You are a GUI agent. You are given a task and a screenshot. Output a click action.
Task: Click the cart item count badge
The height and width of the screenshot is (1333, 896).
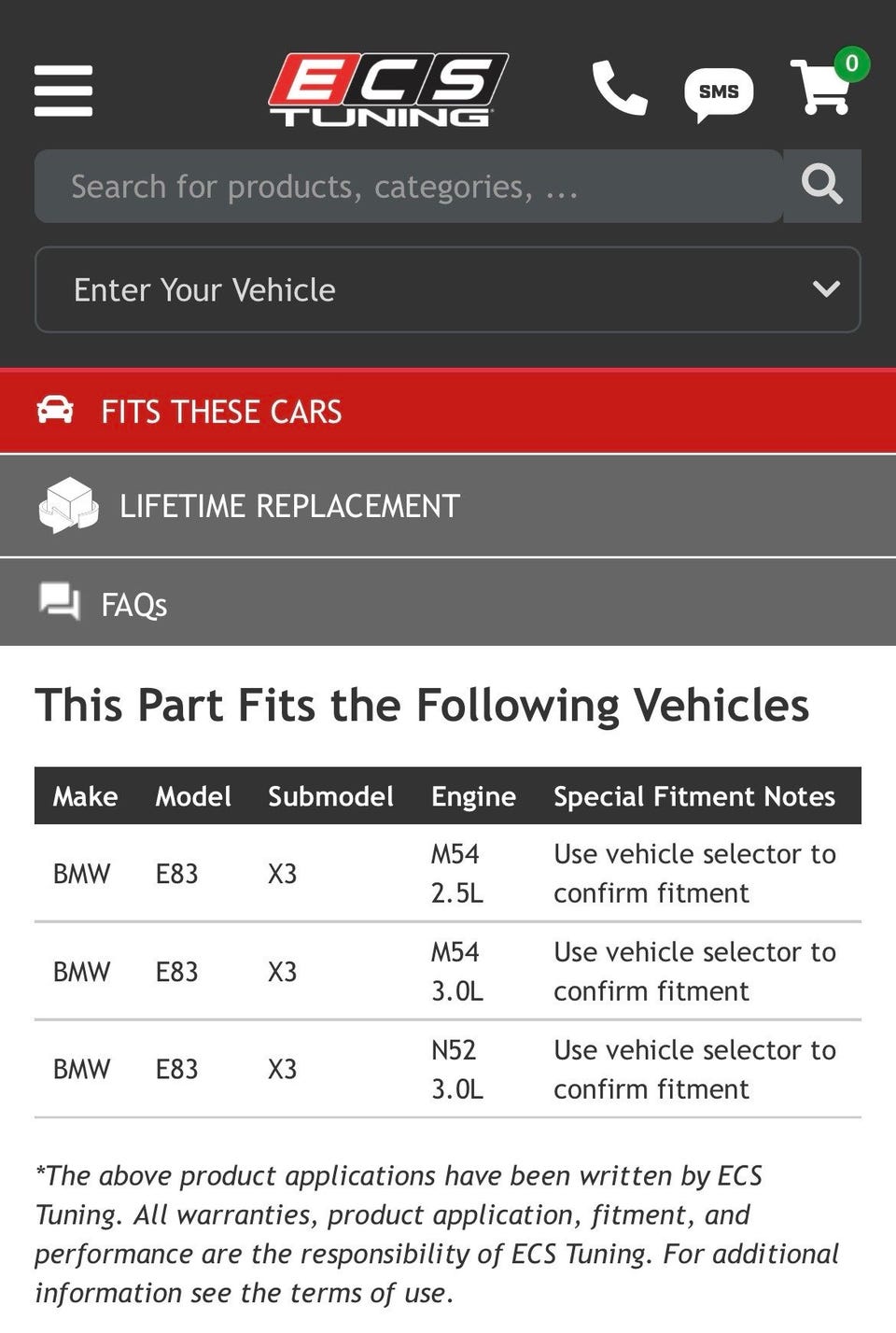[851, 63]
